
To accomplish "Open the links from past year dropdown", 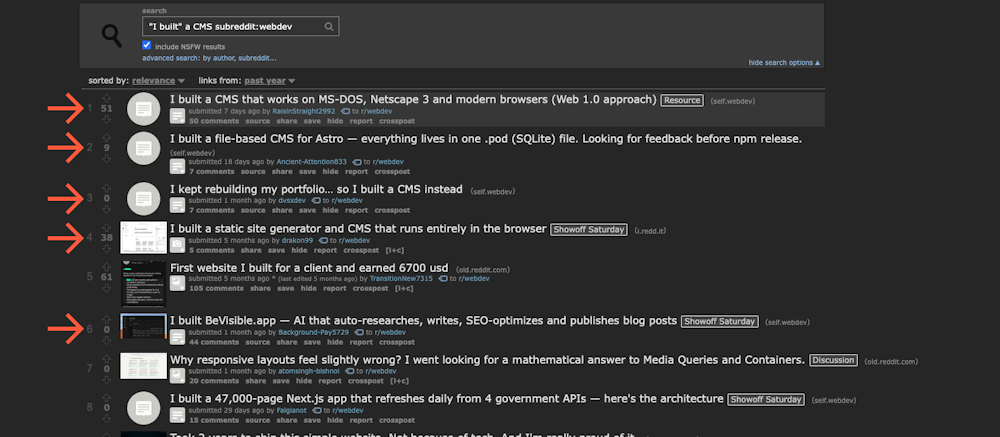I will [270, 80].
